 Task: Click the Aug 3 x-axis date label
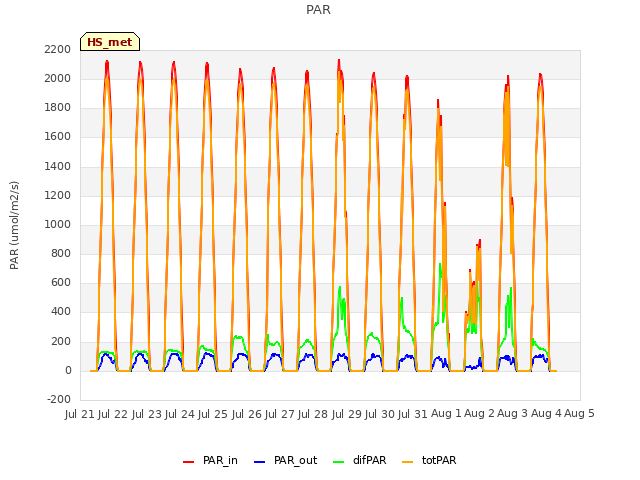[513, 414]
